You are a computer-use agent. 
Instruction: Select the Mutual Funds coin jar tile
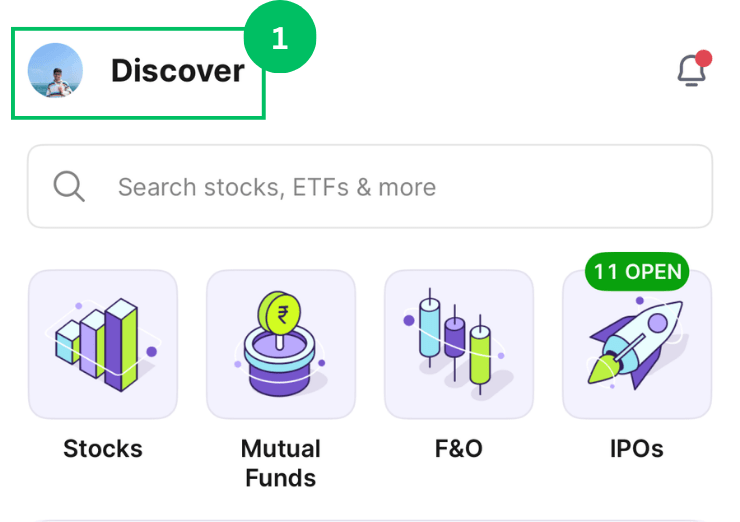281,344
